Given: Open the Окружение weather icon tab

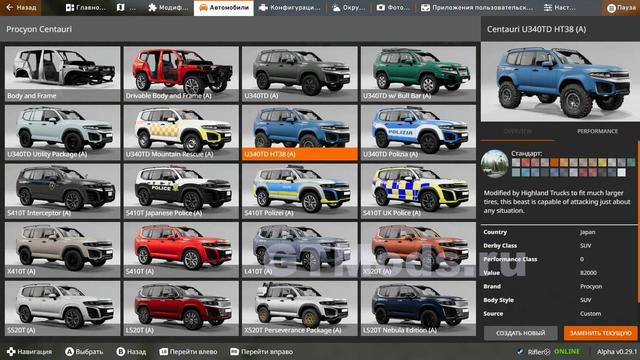Looking at the screenshot, I should coord(348,7).
